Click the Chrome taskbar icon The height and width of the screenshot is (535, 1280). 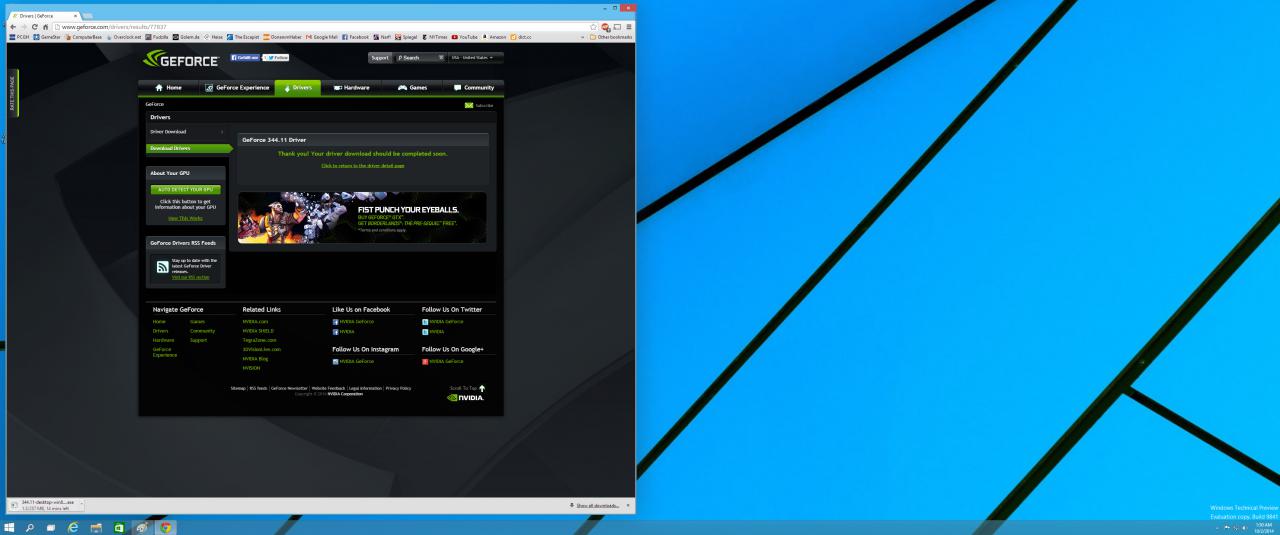[x=165, y=527]
